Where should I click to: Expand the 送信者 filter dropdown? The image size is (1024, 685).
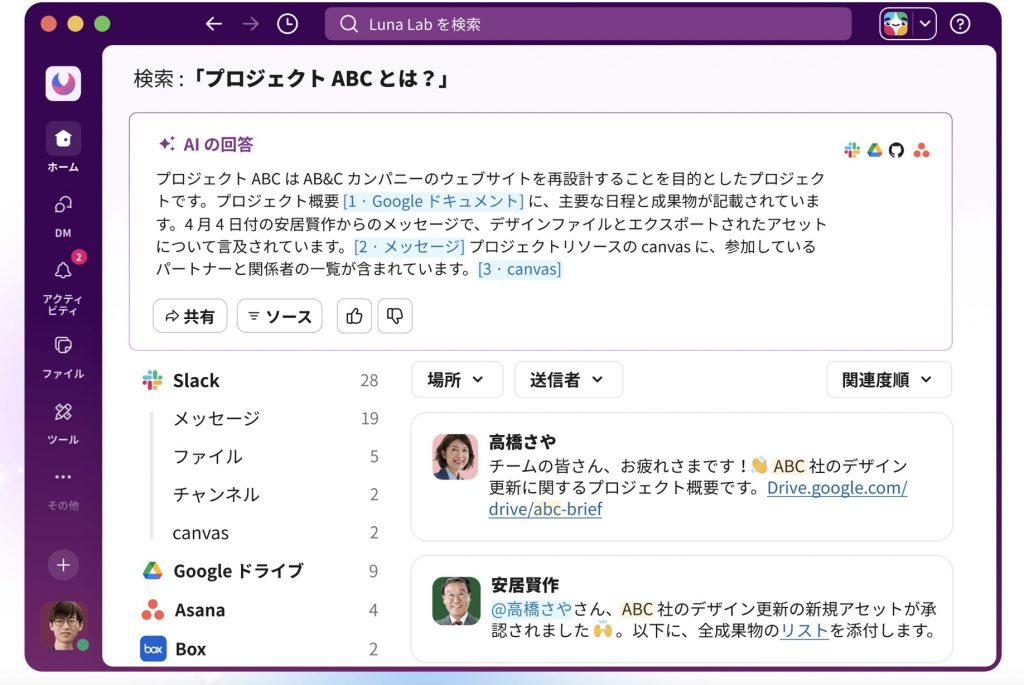coord(567,380)
